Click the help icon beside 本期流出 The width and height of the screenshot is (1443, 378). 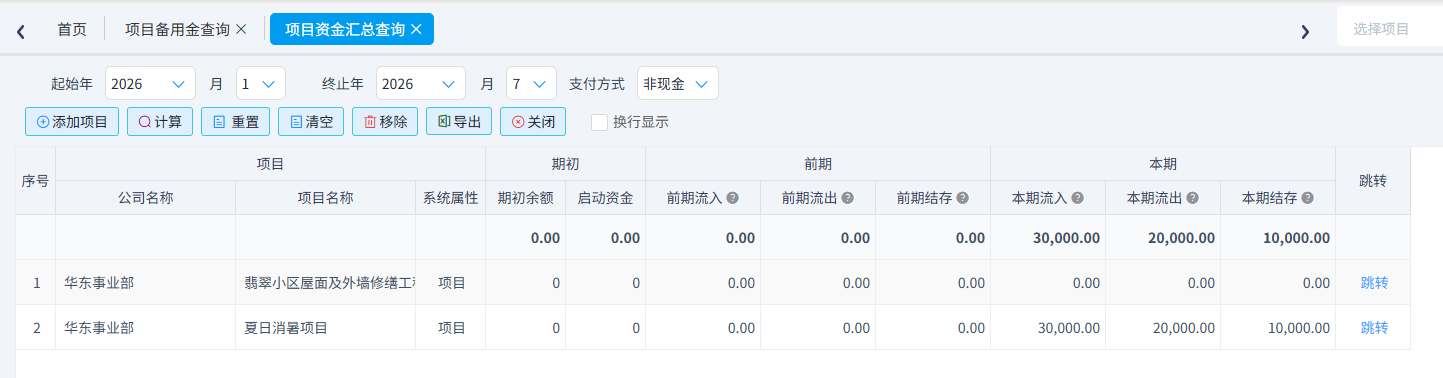1192,198
